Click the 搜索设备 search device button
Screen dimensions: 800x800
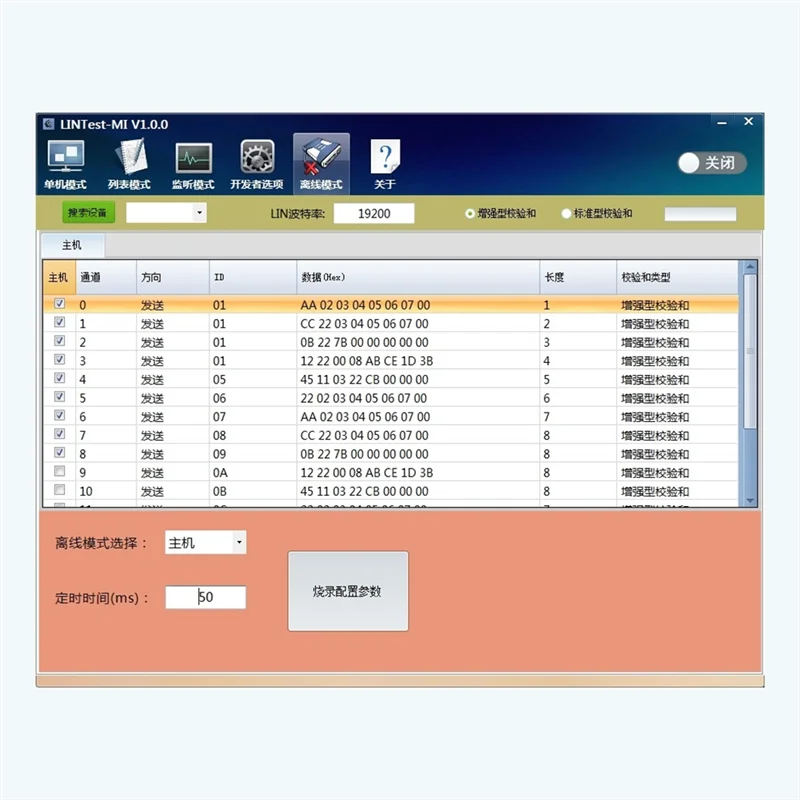[88, 213]
